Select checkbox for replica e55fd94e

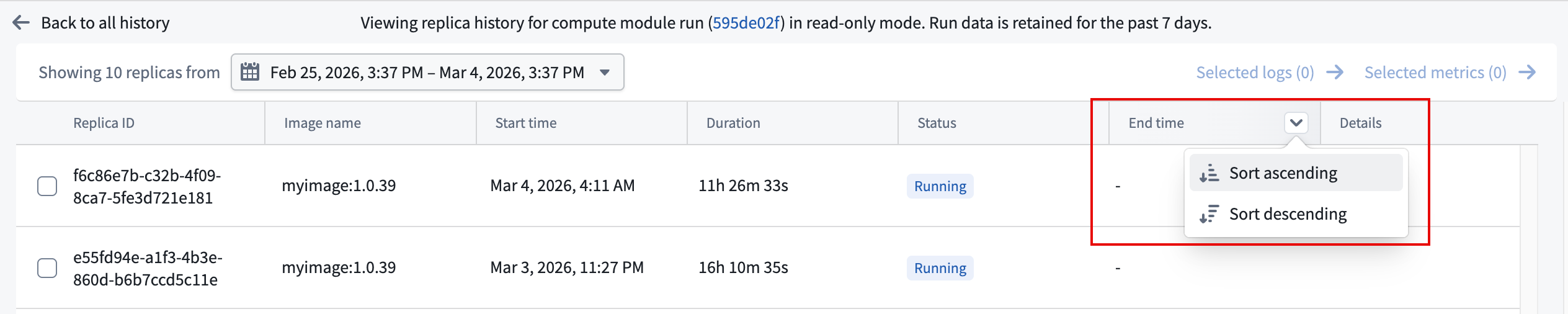tap(47, 268)
